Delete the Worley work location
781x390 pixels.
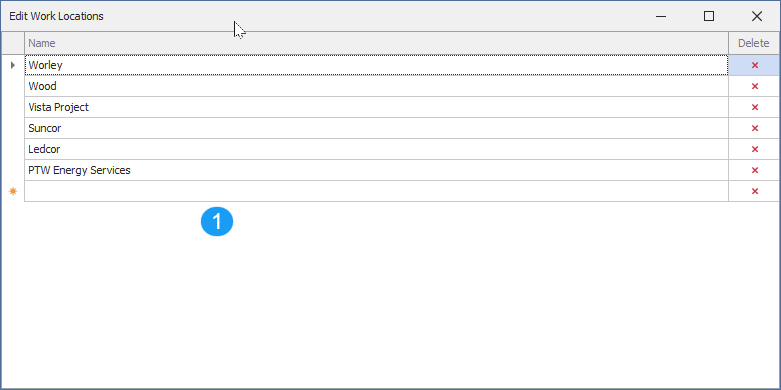754,65
